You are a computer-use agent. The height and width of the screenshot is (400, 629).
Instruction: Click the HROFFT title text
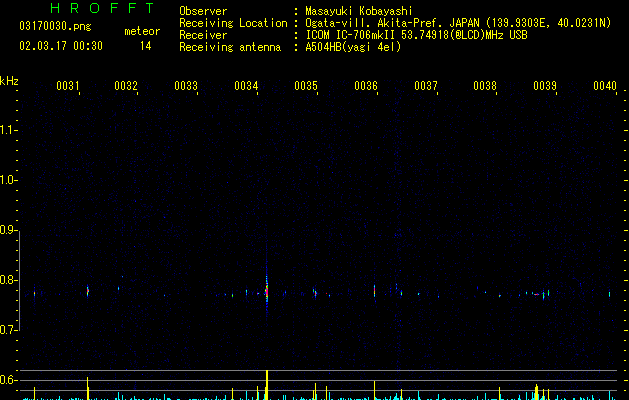102,8
